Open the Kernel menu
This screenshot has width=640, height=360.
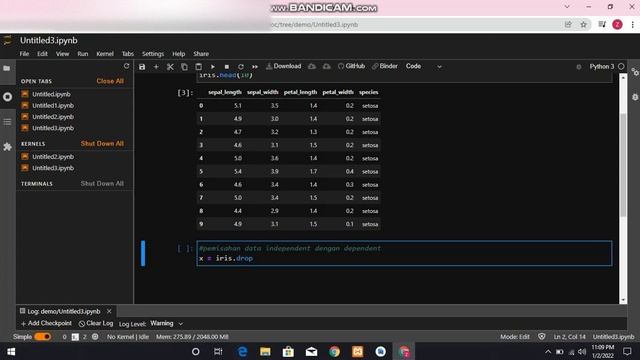tap(105, 54)
